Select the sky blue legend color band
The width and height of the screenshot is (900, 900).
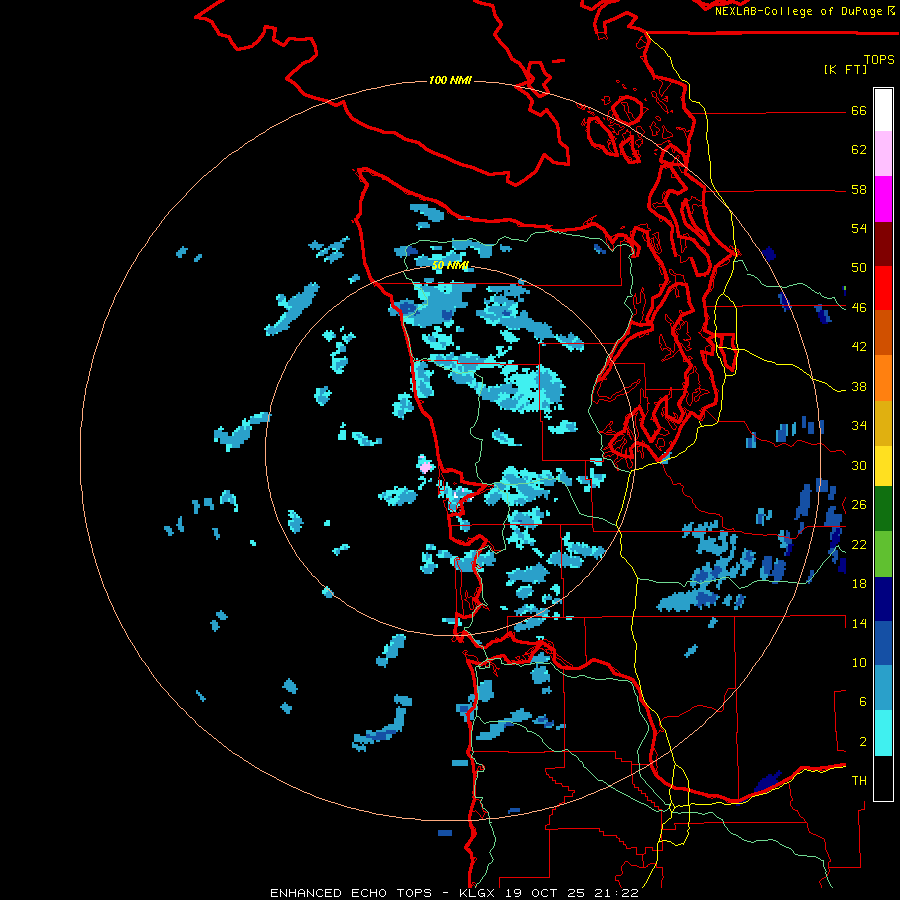pos(883,688)
